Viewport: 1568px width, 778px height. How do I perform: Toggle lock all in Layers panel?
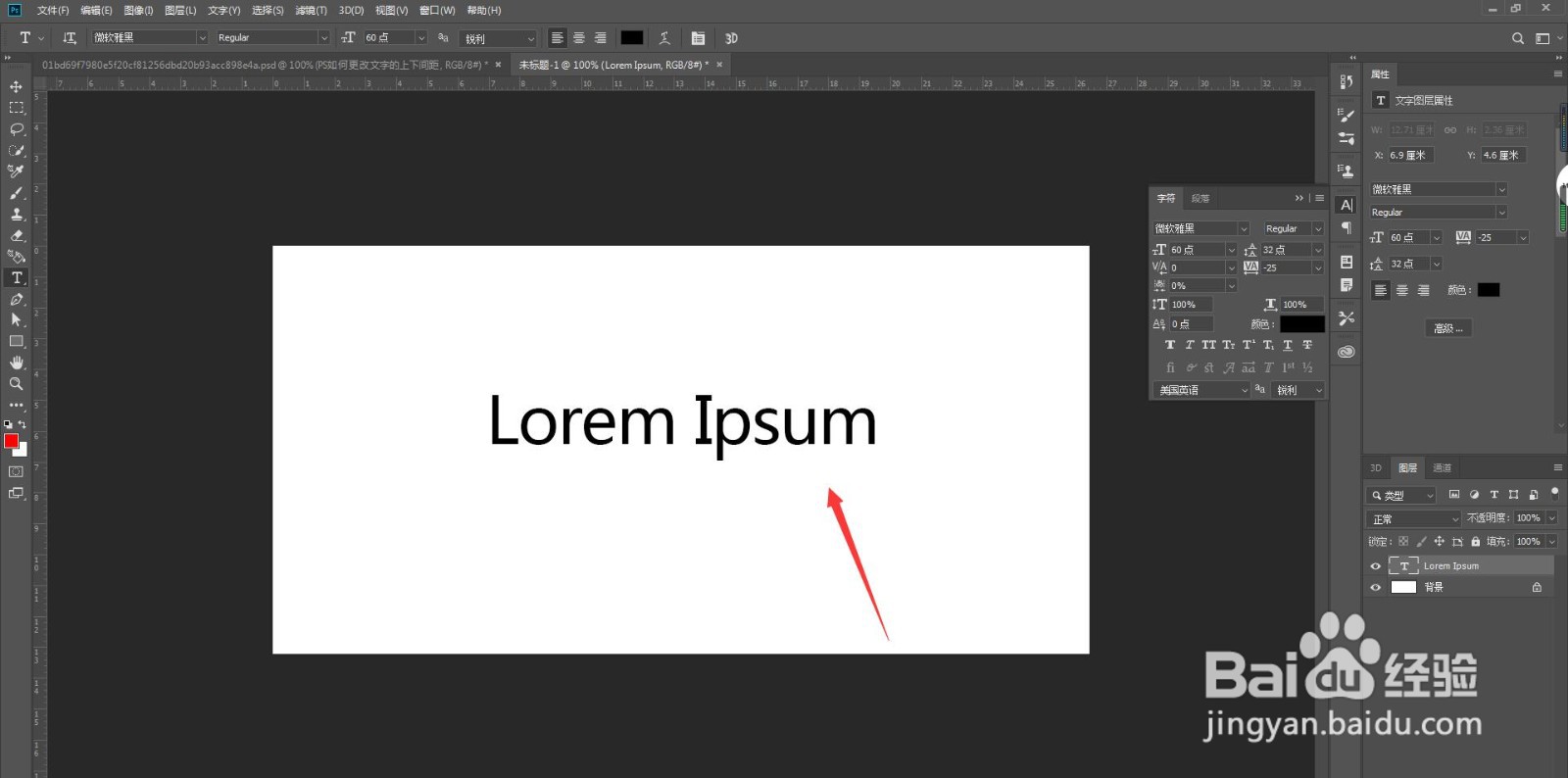pos(1475,541)
